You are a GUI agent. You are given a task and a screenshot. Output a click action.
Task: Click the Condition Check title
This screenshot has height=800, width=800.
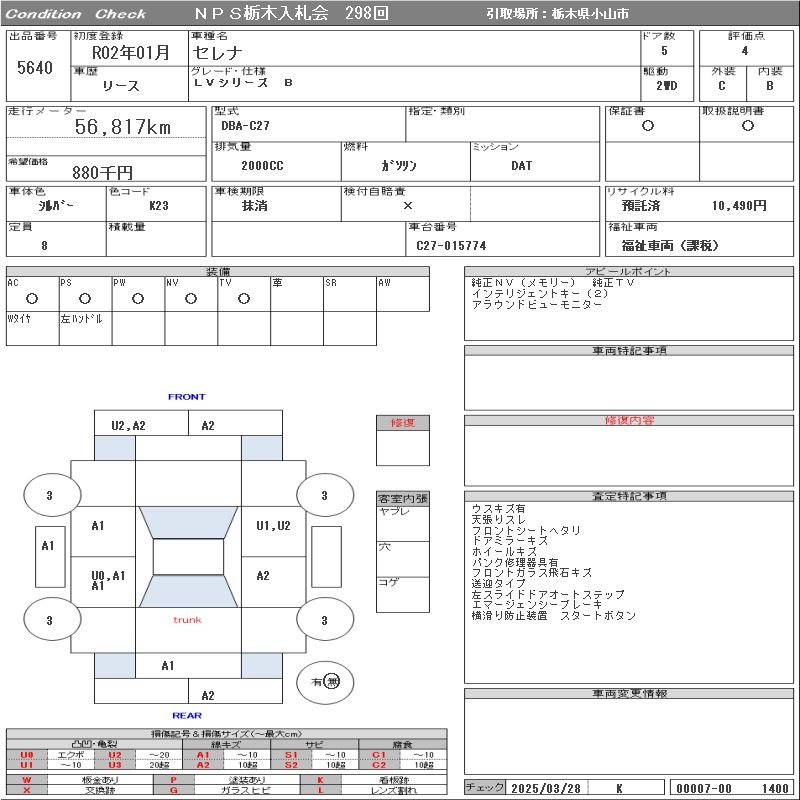click(76, 14)
